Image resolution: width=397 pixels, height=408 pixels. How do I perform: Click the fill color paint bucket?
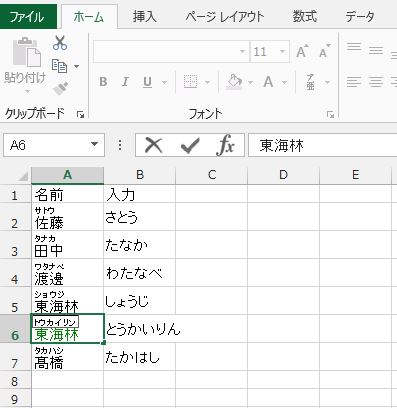(234, 82)
